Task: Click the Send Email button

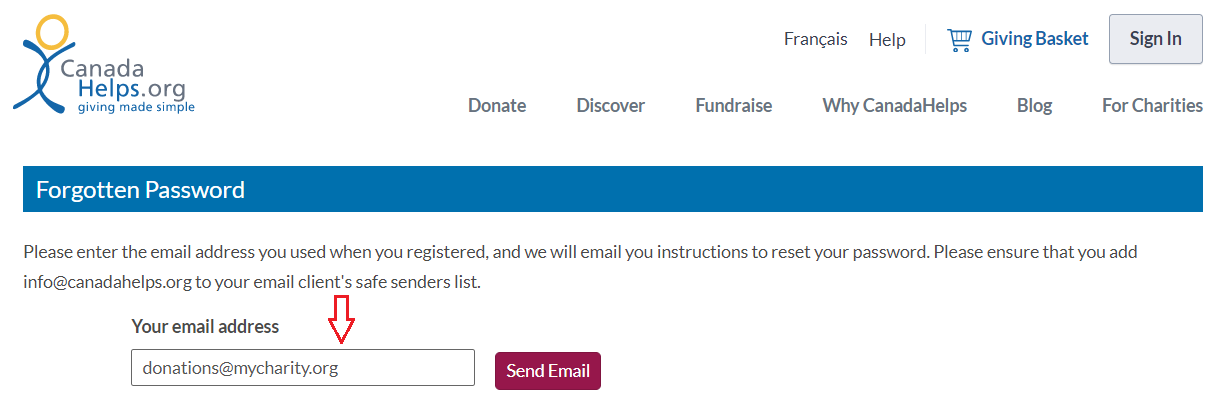Action: 547,370
